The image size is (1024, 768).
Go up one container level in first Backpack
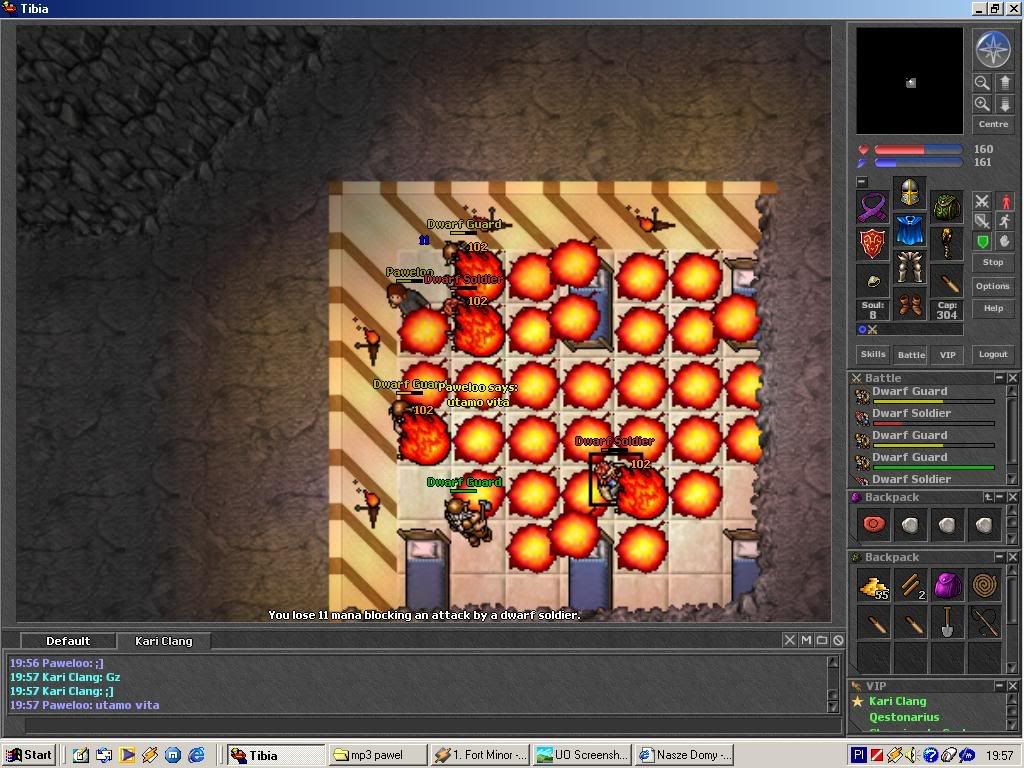(x=987, y=497)
